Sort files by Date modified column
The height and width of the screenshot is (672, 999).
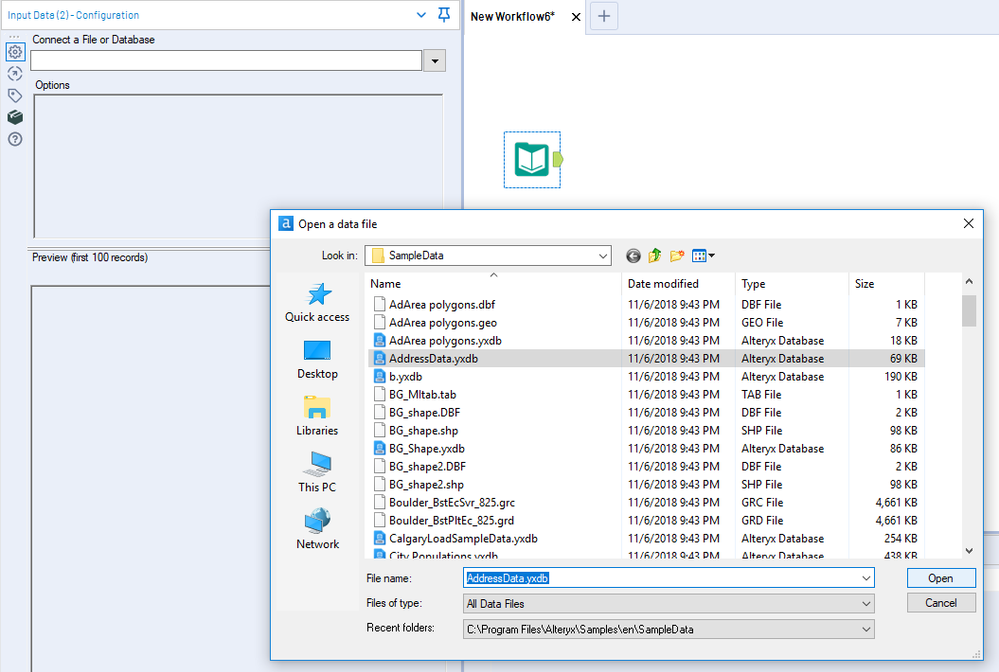[x=678, y=284]
